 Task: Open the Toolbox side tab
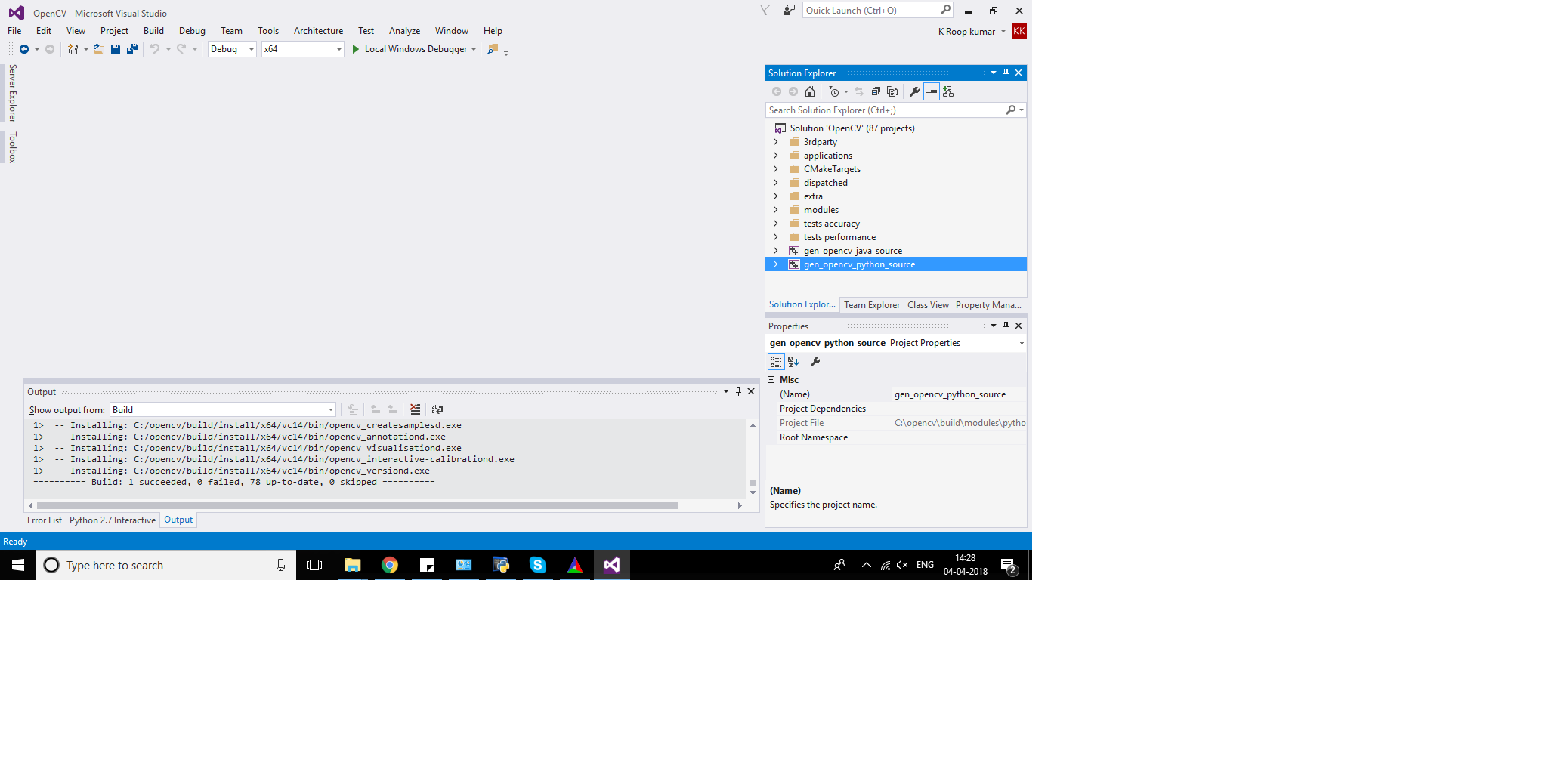(x=12, y=147)
